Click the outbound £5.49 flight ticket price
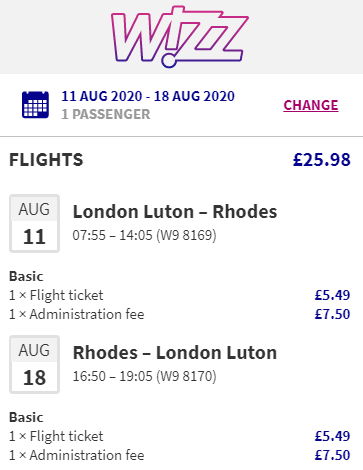 (x=332, y=295)
